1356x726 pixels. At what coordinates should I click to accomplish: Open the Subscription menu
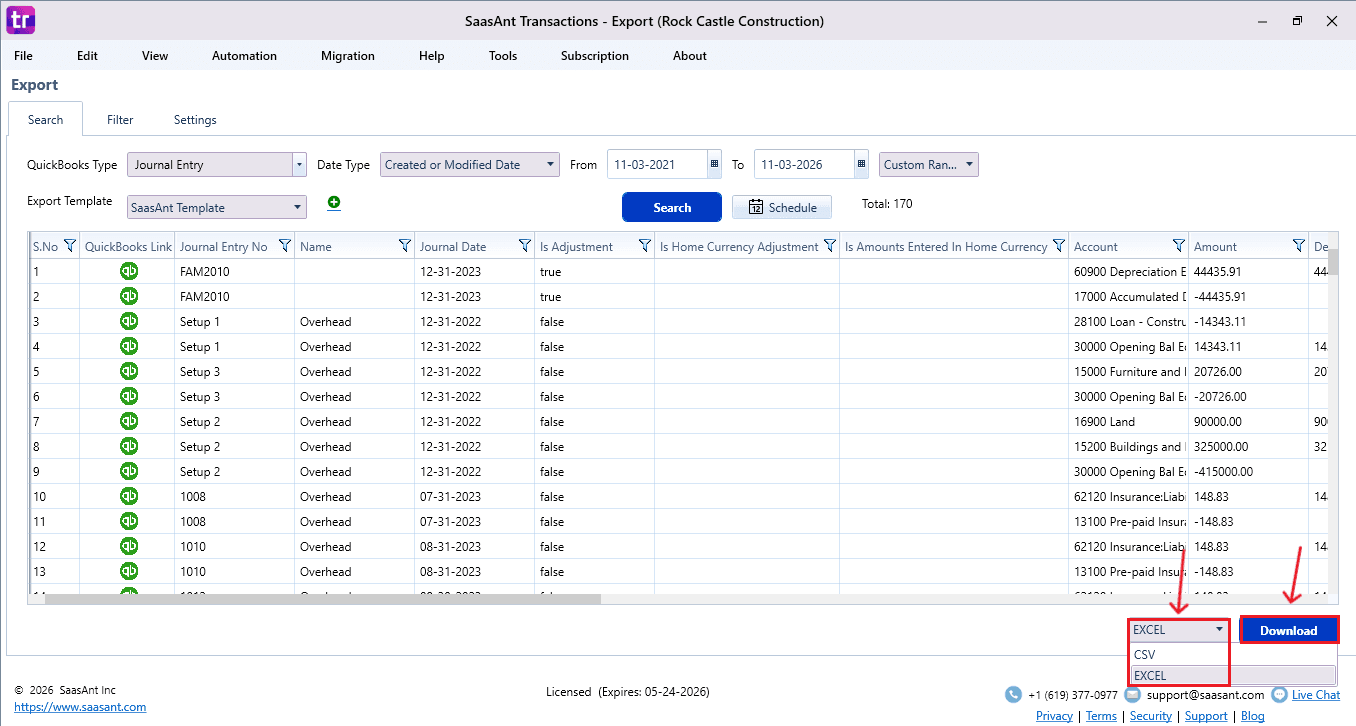pos(595,56)
